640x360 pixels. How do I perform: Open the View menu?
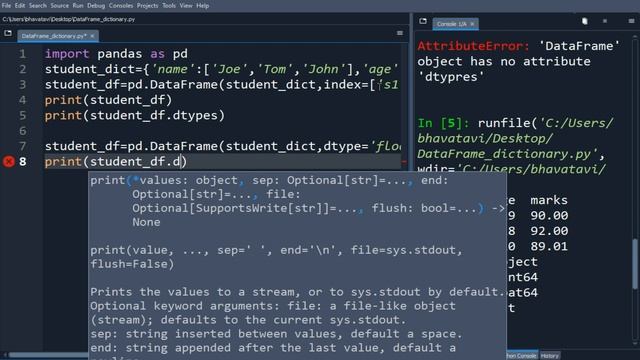[186, 6]
